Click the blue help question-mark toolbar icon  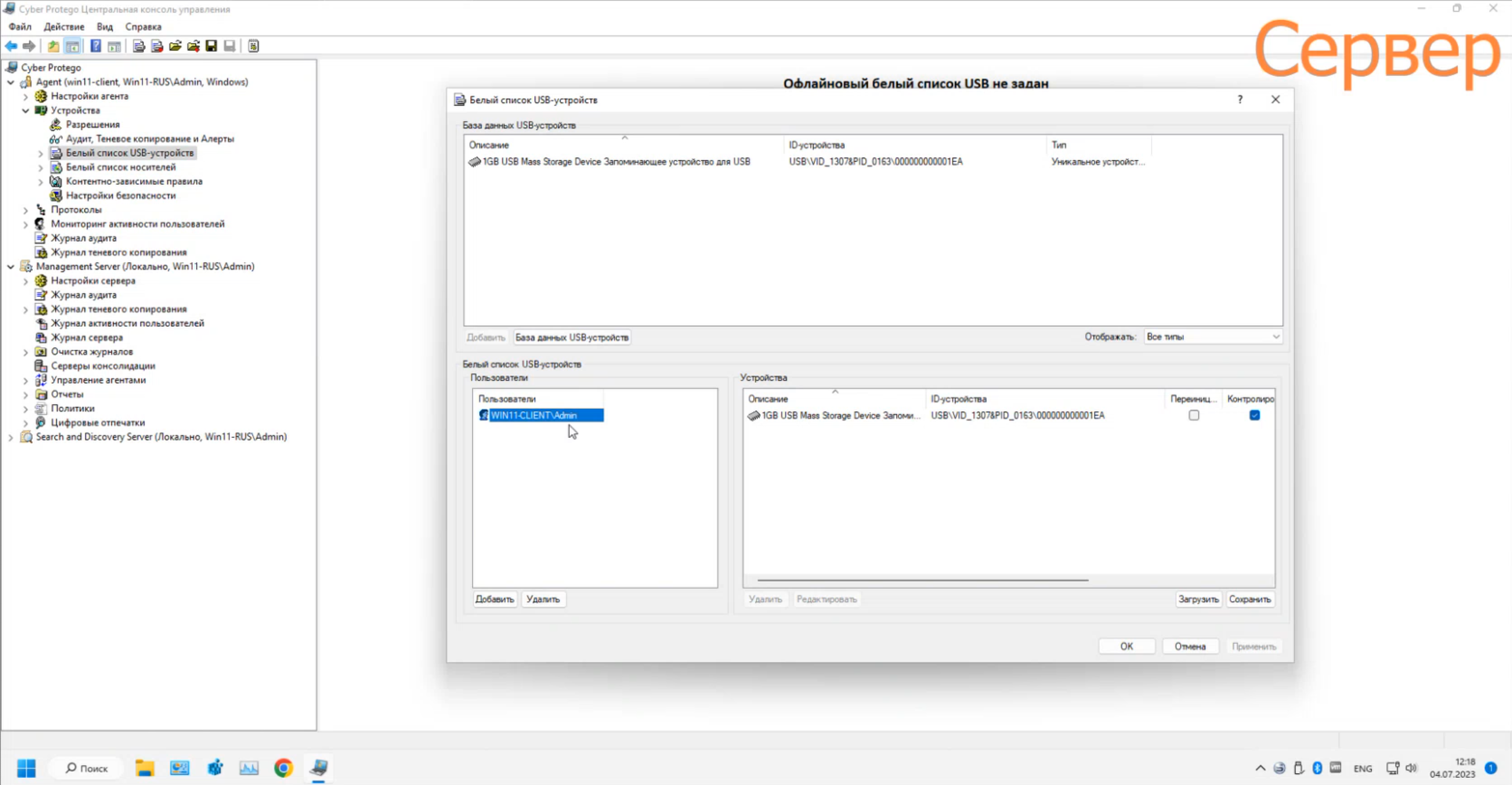coord(95,46)
